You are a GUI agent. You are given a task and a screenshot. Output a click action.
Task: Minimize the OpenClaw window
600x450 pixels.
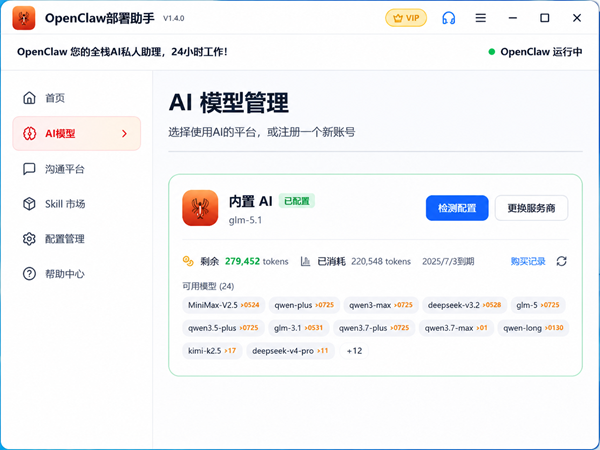513,18
